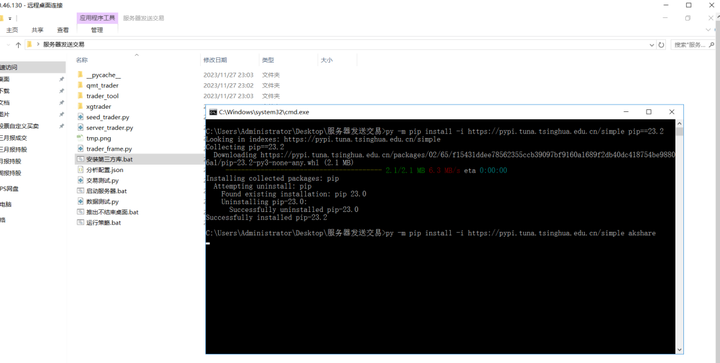Click the refresh icon beside address bar

coord(661,45)
